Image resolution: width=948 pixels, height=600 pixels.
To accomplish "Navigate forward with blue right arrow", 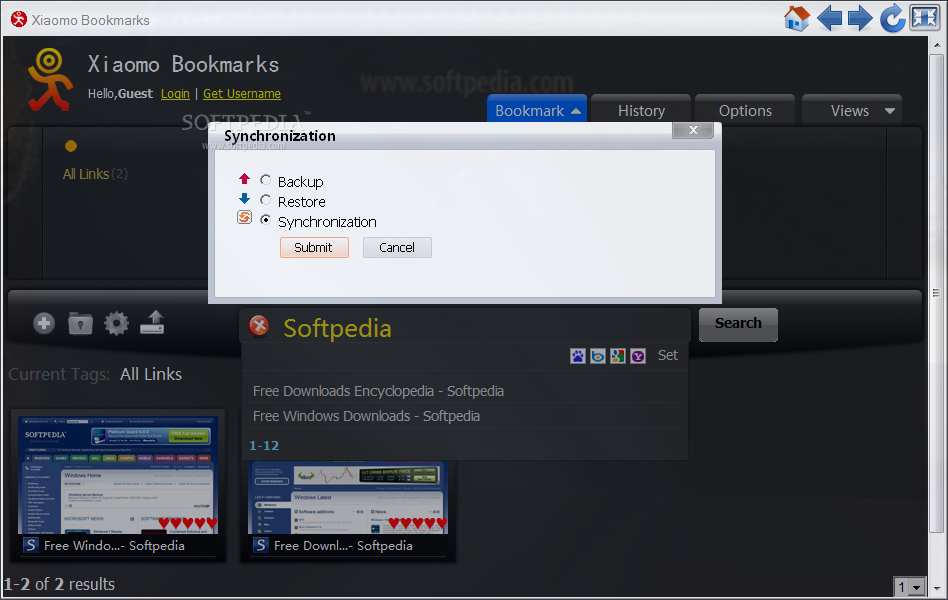I will tap(860, 18).
